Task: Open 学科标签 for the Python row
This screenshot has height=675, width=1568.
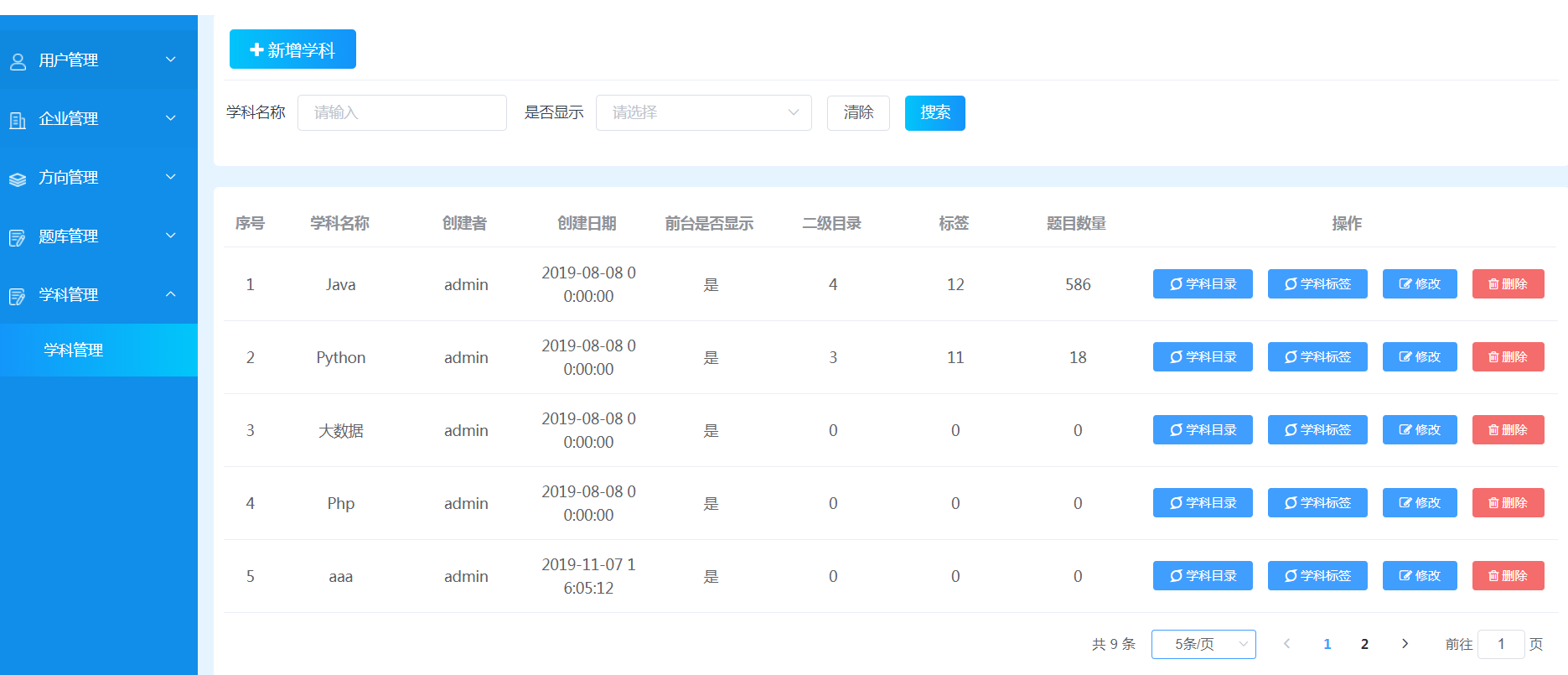Action: click(1317, 357)
